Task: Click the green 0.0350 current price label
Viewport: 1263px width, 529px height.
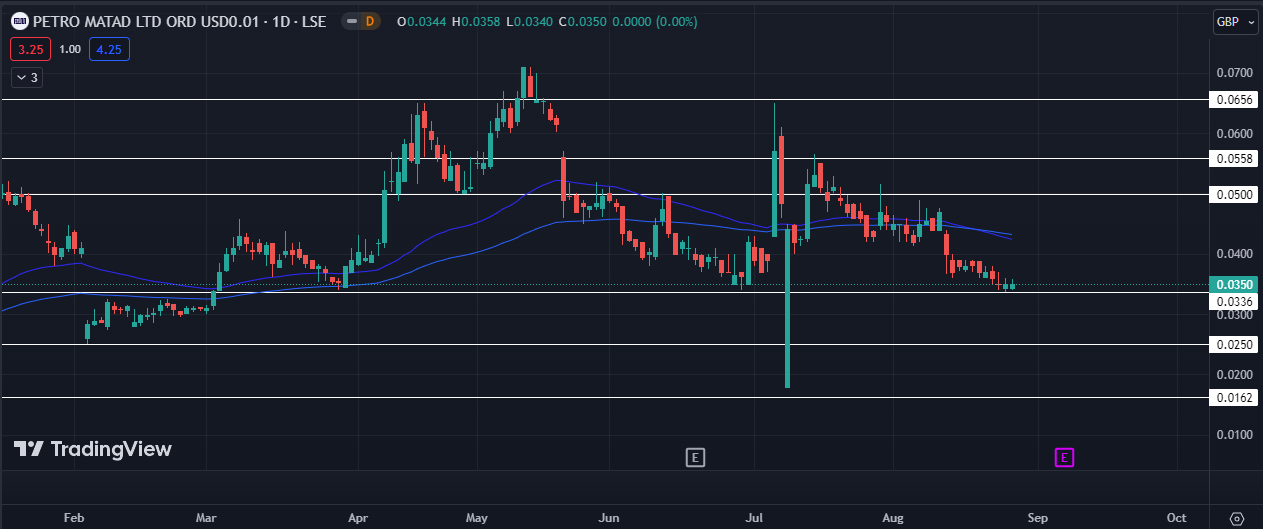Action: click(1235, 285)
